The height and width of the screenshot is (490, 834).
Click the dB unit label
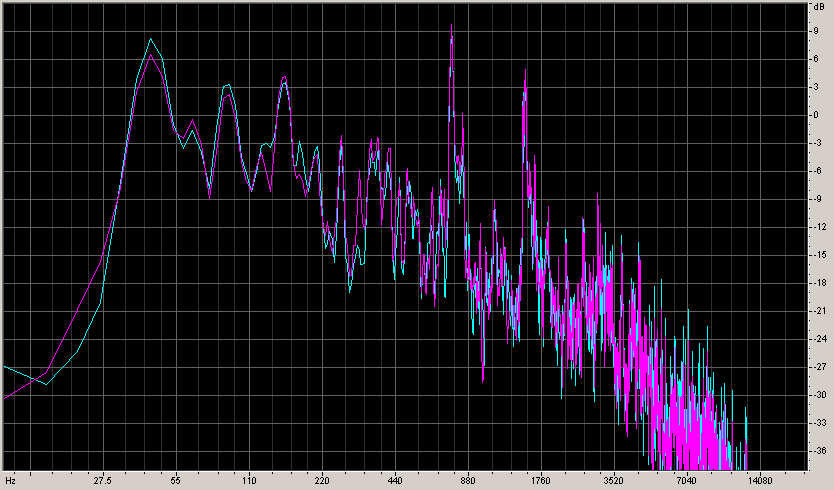tap(818, 7)
